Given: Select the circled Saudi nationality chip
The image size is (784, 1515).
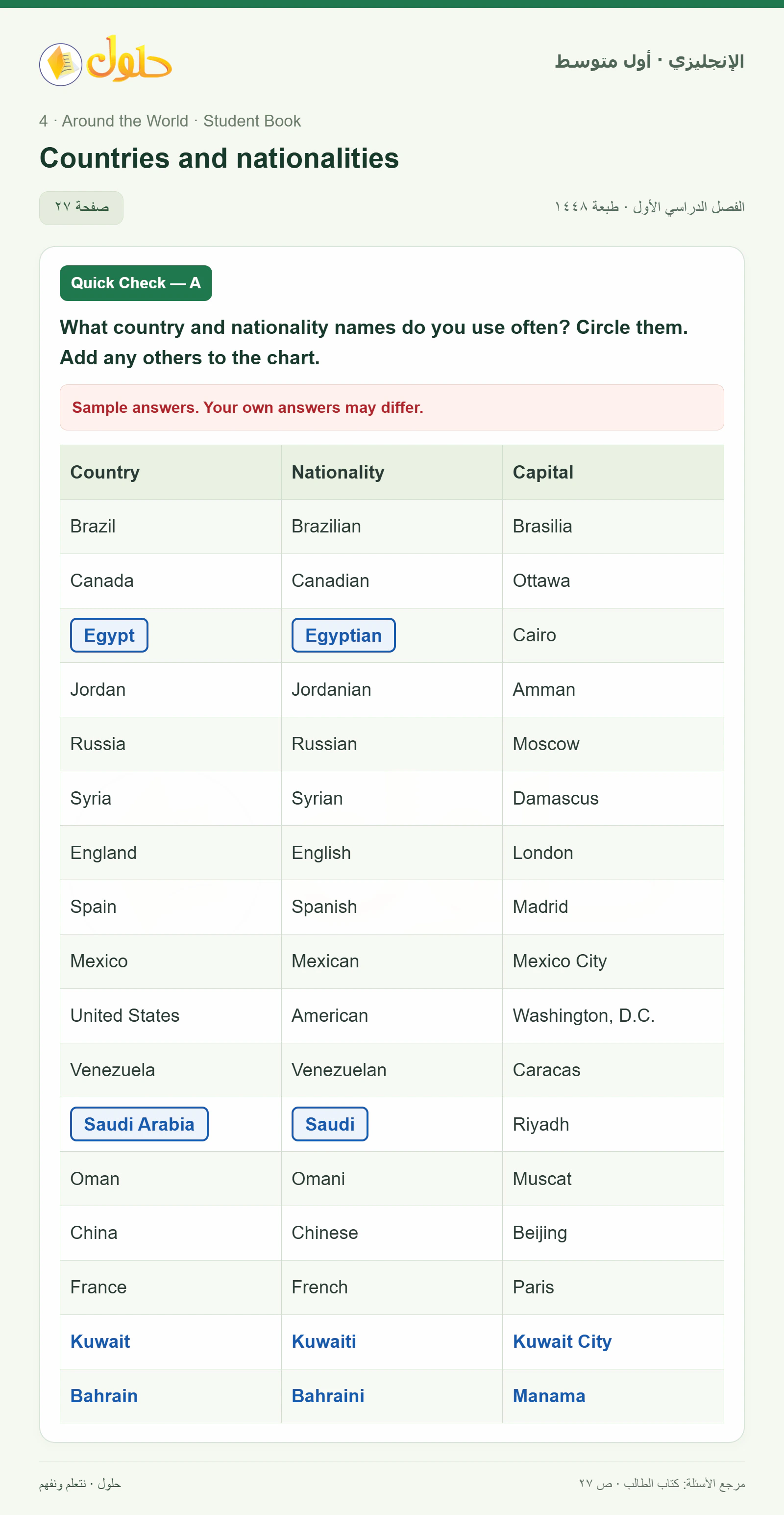Looking at the screenshot, I should point(330,1124).
